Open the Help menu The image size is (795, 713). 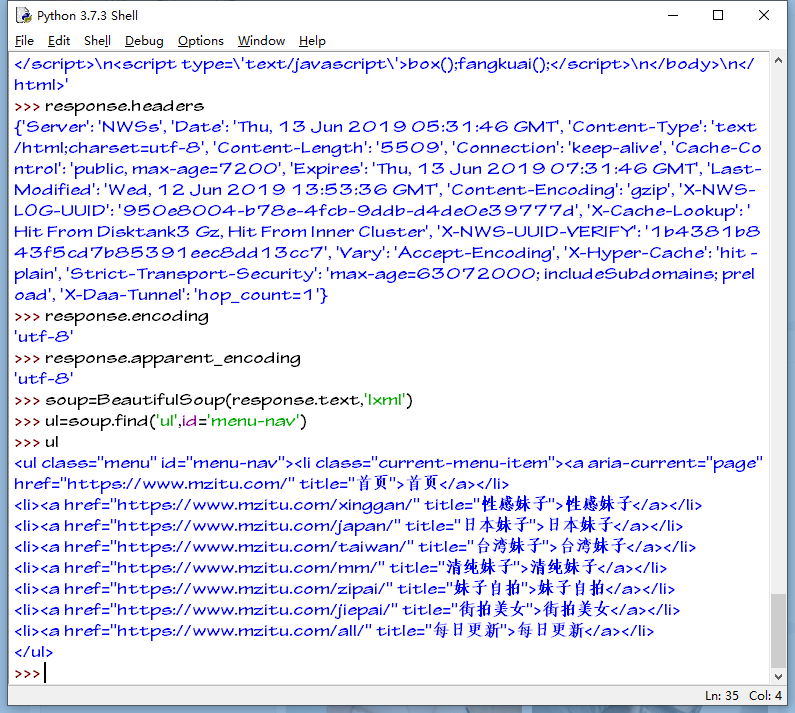(312, 41)
